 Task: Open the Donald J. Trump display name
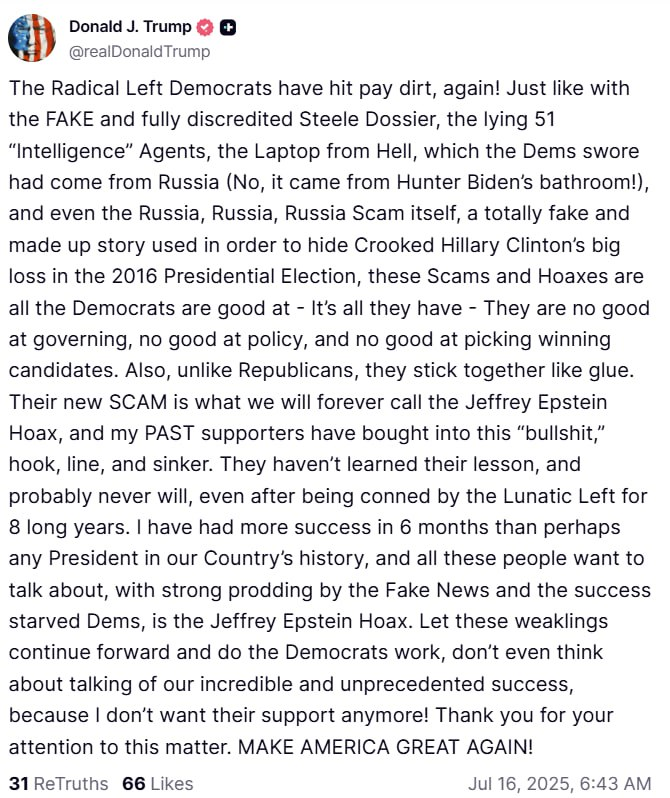click(130, 27)
